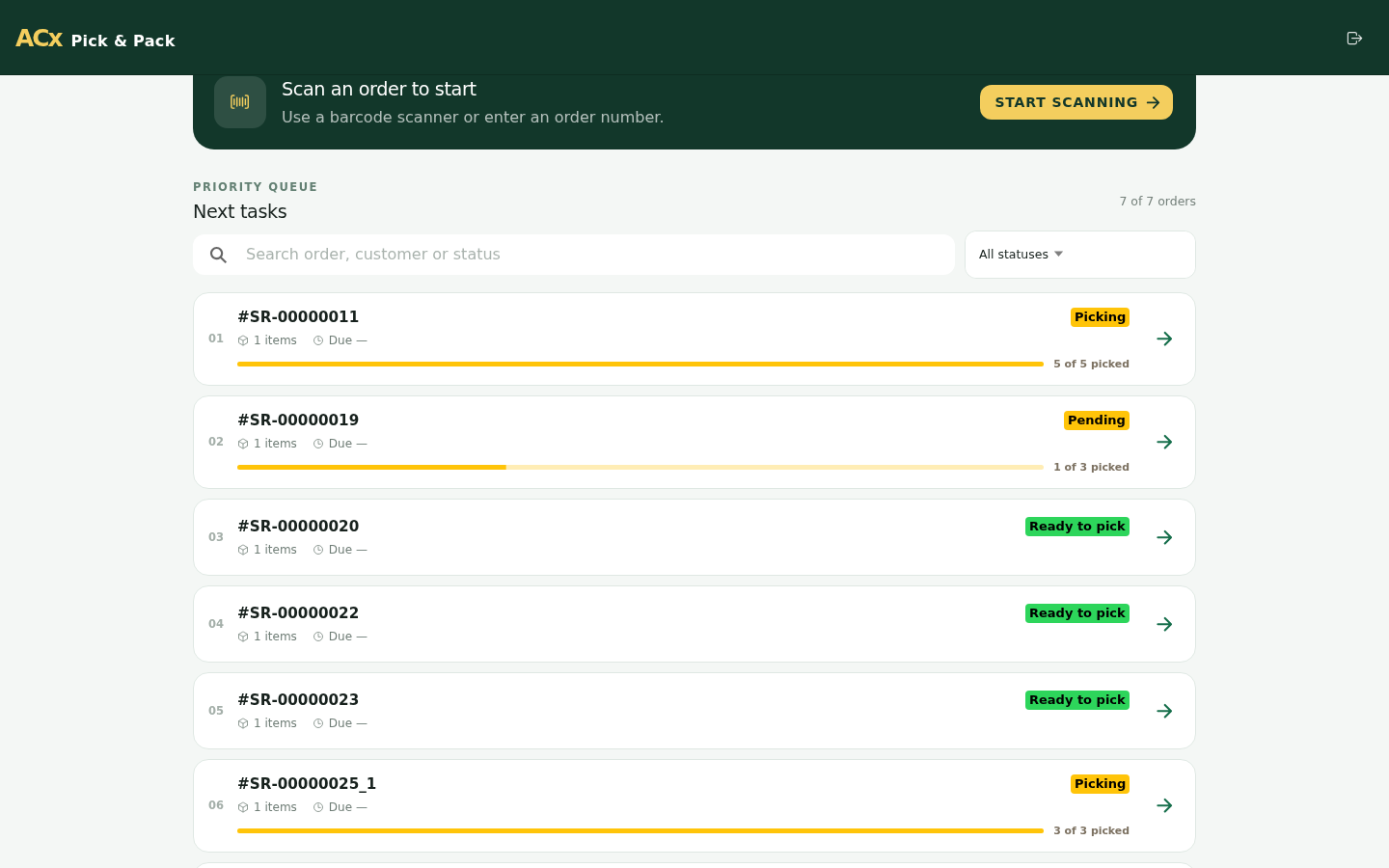This screenshot has width=1389, height=868.
Task: Select order title #SR-00000025_1
Action: click(x=307, y=784)
